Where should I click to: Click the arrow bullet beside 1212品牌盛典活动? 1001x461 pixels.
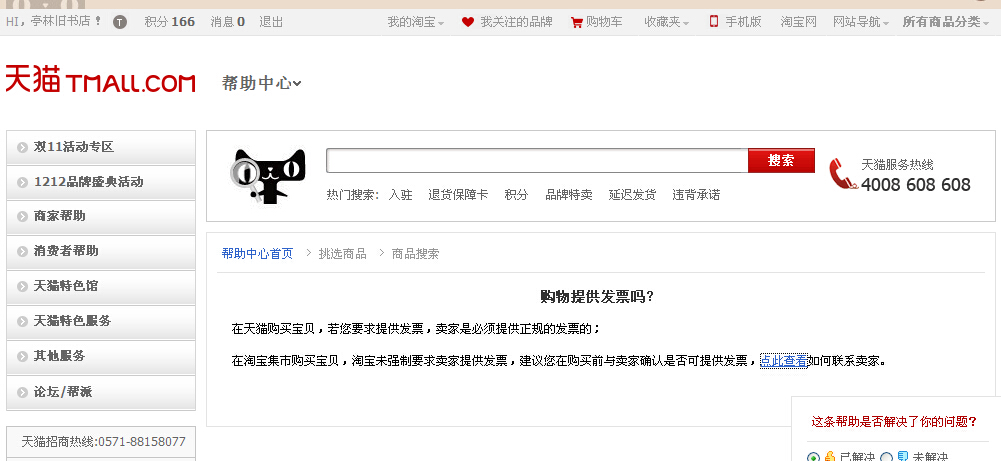tap(23, 183)
